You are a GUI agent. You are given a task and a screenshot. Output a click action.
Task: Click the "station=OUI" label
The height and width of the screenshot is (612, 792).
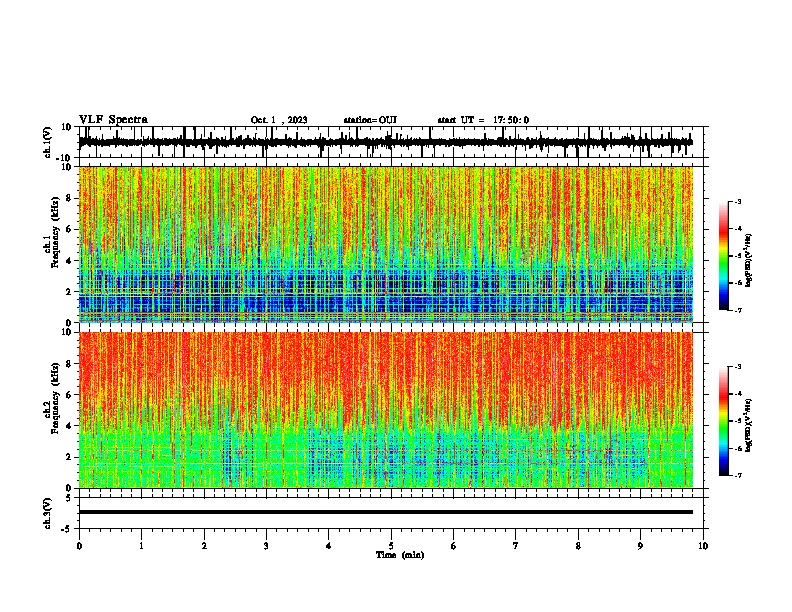tap(370, 120)
